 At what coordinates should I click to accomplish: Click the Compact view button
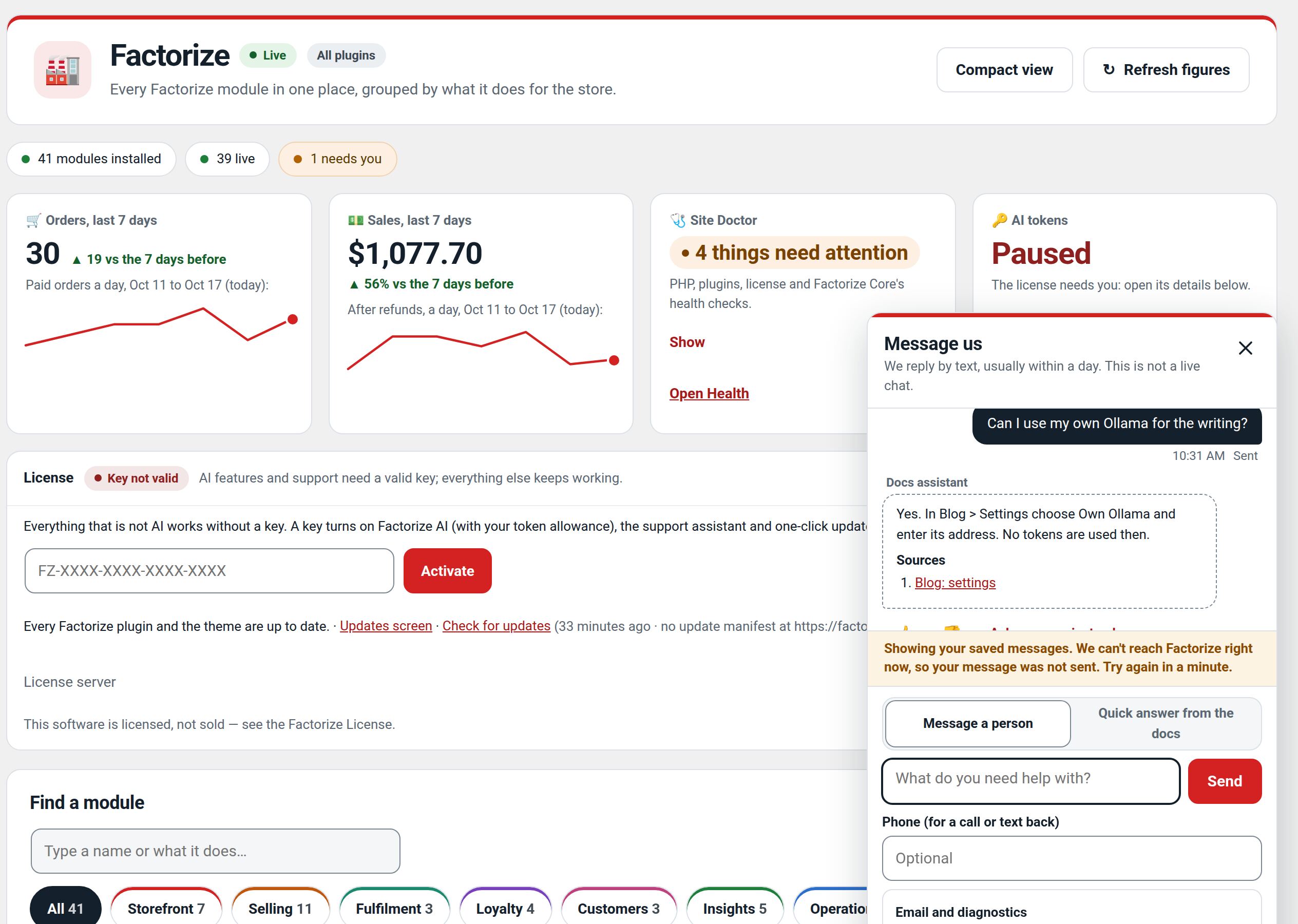click(x=1004, y=70)
